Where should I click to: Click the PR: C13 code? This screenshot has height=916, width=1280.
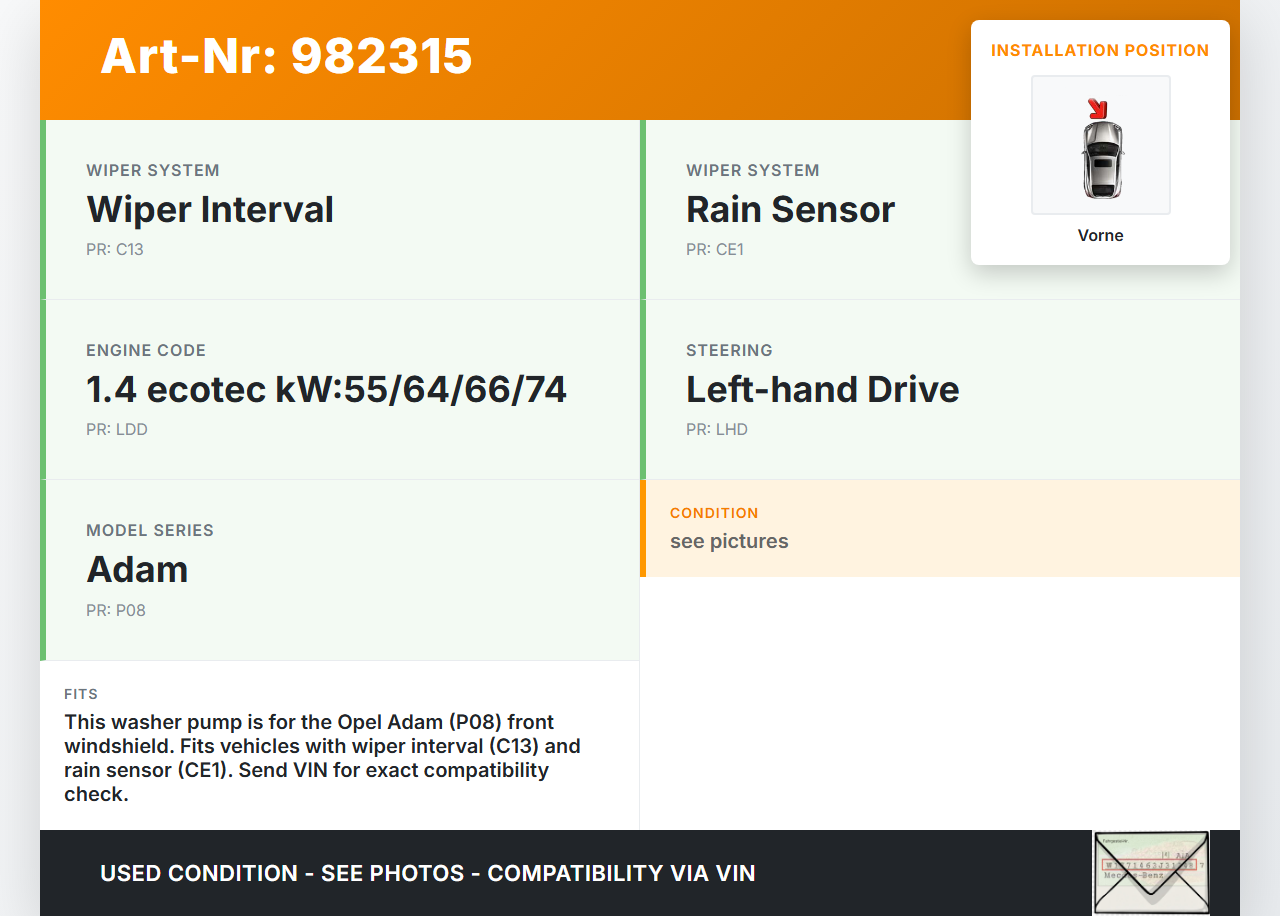click(x=115, y=250)
